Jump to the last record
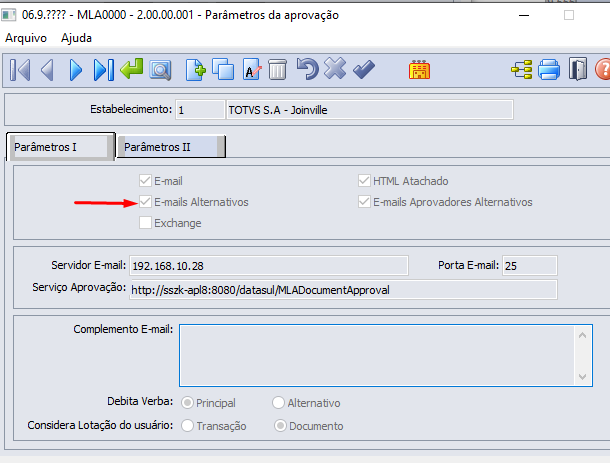 point(103,70)
